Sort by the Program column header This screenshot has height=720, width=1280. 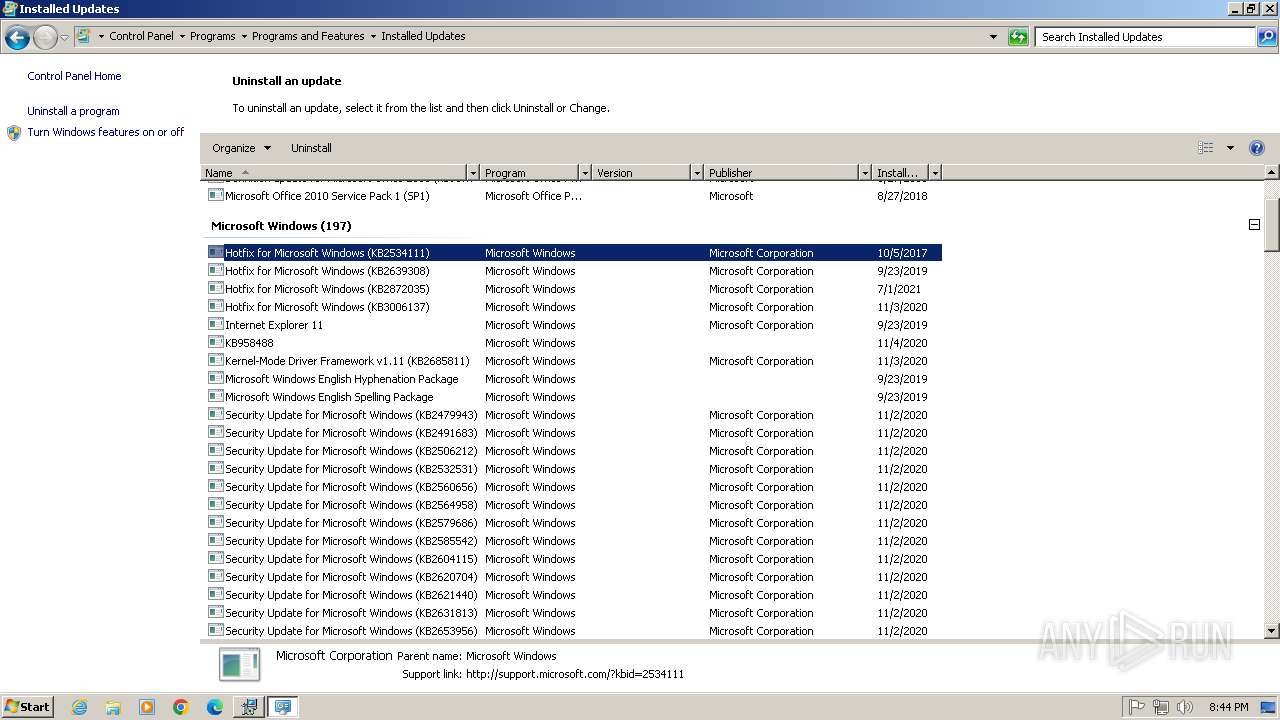tap(530, 173)
